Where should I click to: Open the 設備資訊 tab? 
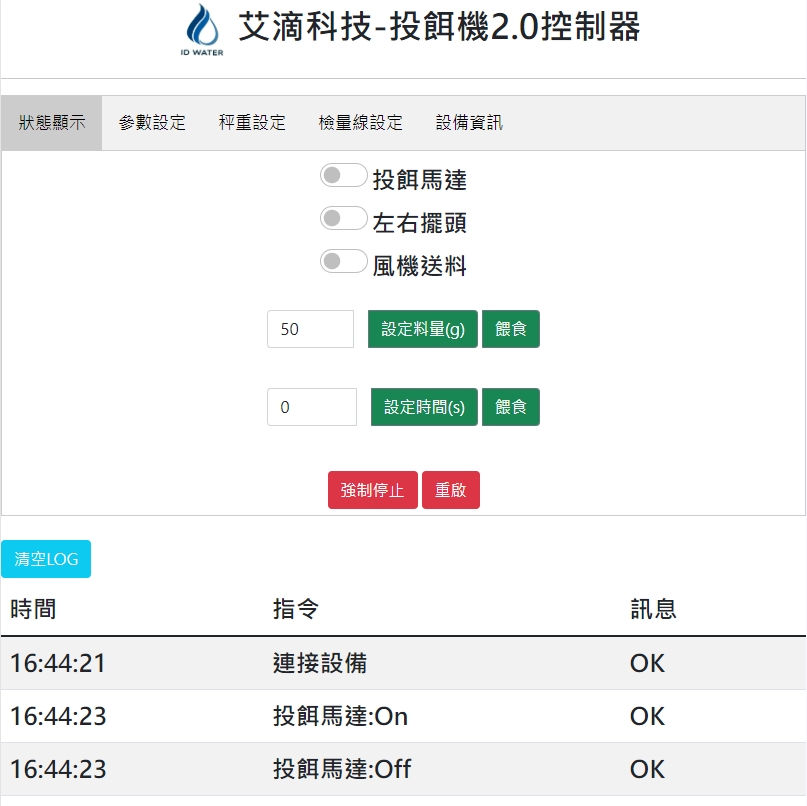469,123
